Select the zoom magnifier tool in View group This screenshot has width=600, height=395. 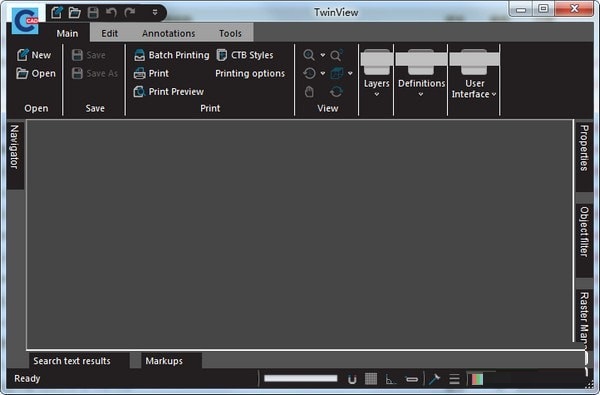tap(309, 55)
